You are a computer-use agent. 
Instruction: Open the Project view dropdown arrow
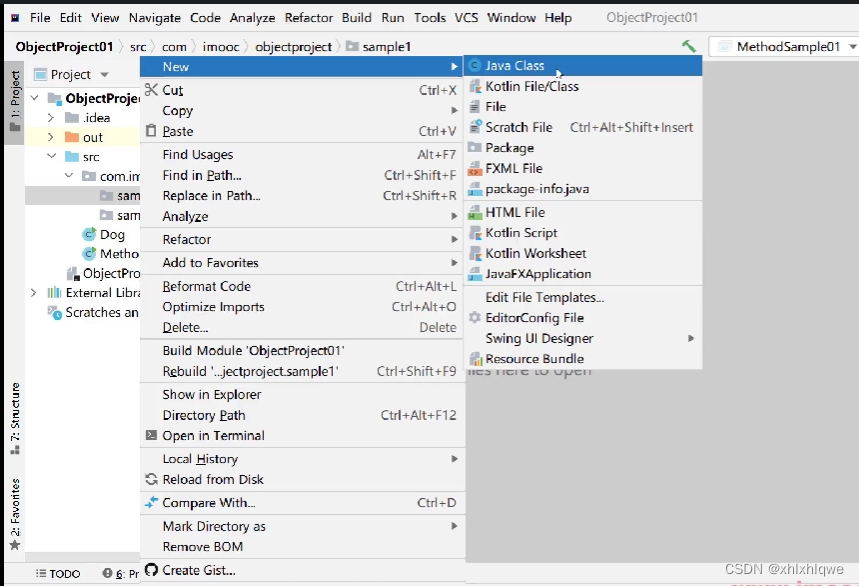[x=104, y=74]
